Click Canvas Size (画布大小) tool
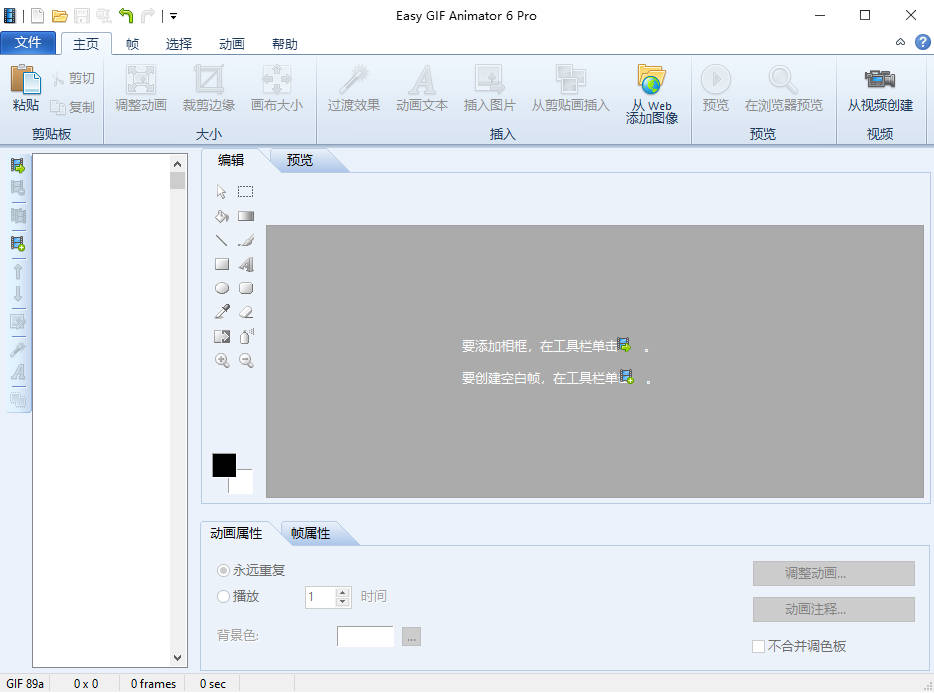This screenshot has width=934, height=693. [277, 88]
